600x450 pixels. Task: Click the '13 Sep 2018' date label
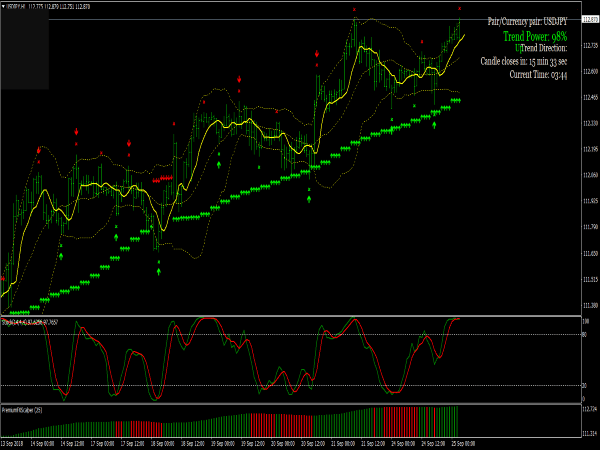click(12, 444)
